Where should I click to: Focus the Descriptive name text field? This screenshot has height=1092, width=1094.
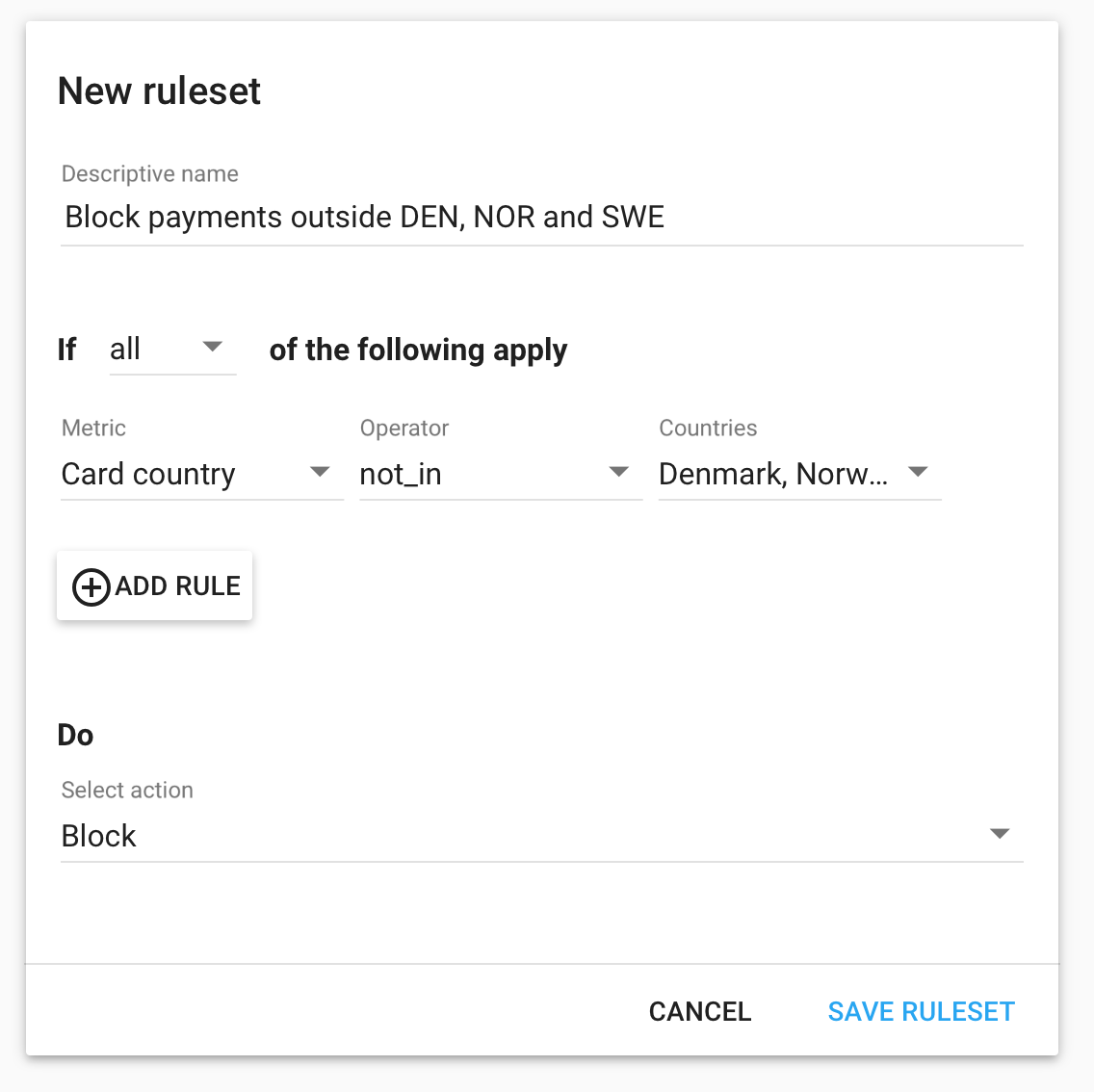point(542,217)
